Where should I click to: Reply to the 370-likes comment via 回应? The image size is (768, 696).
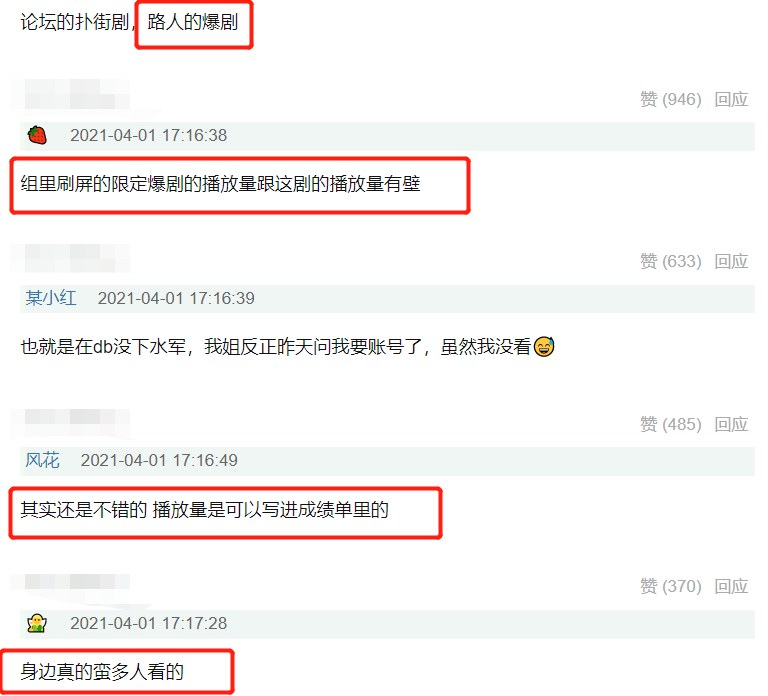pos(731,586)
